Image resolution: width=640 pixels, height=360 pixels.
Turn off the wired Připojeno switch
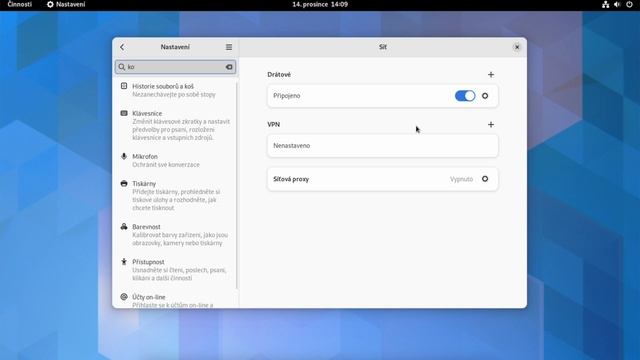(465, 96)
